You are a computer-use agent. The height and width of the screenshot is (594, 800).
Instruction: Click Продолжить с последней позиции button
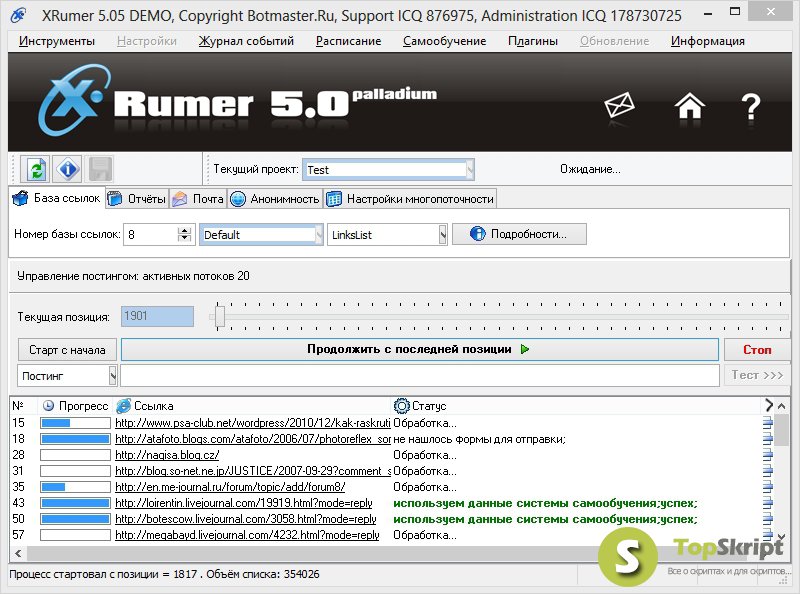coord(419,350)
